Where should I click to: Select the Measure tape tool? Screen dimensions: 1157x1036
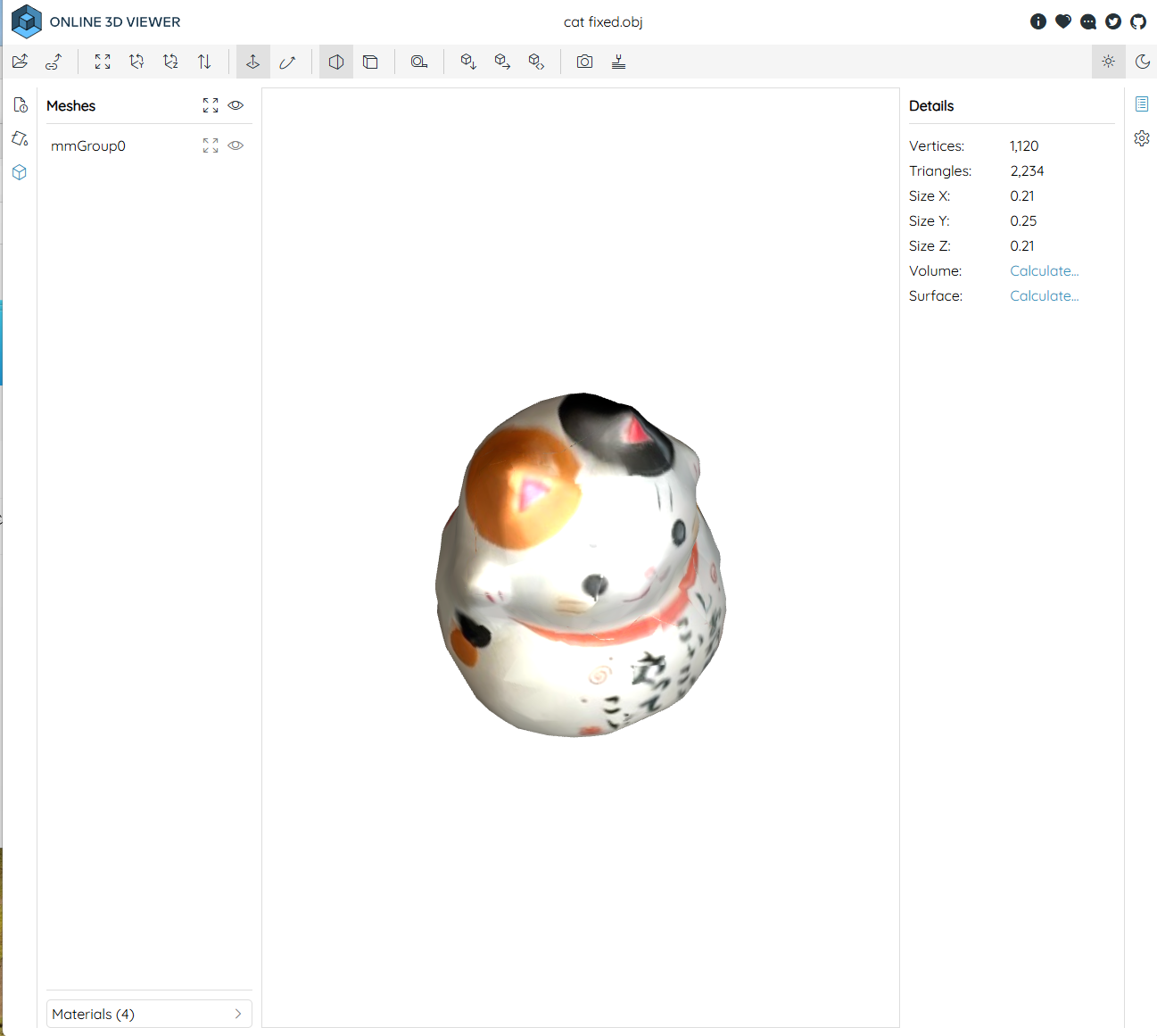pos(418,62)
